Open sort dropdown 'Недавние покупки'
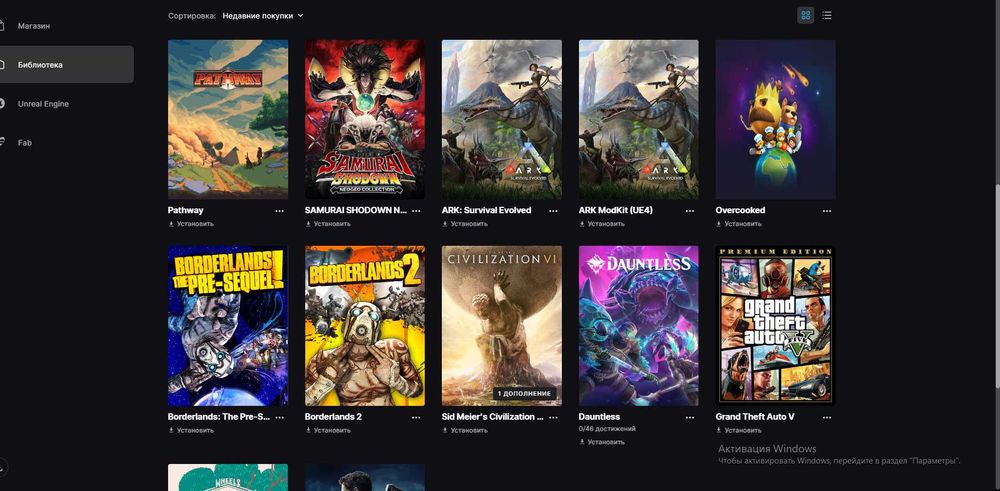 click(263, 15)
